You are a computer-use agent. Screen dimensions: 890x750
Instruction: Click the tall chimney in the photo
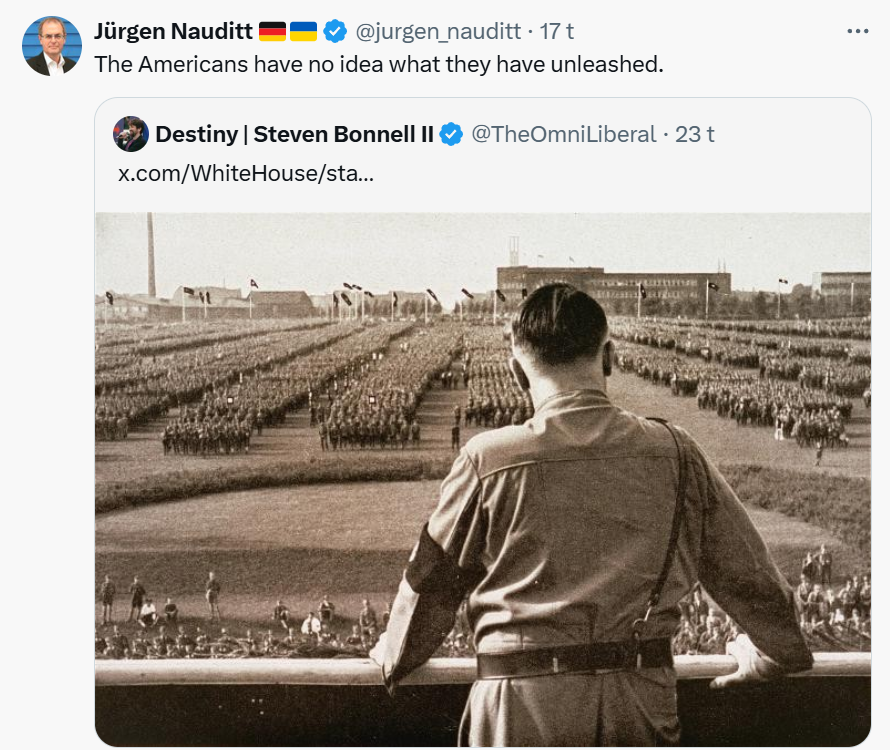tap(151, 255)
